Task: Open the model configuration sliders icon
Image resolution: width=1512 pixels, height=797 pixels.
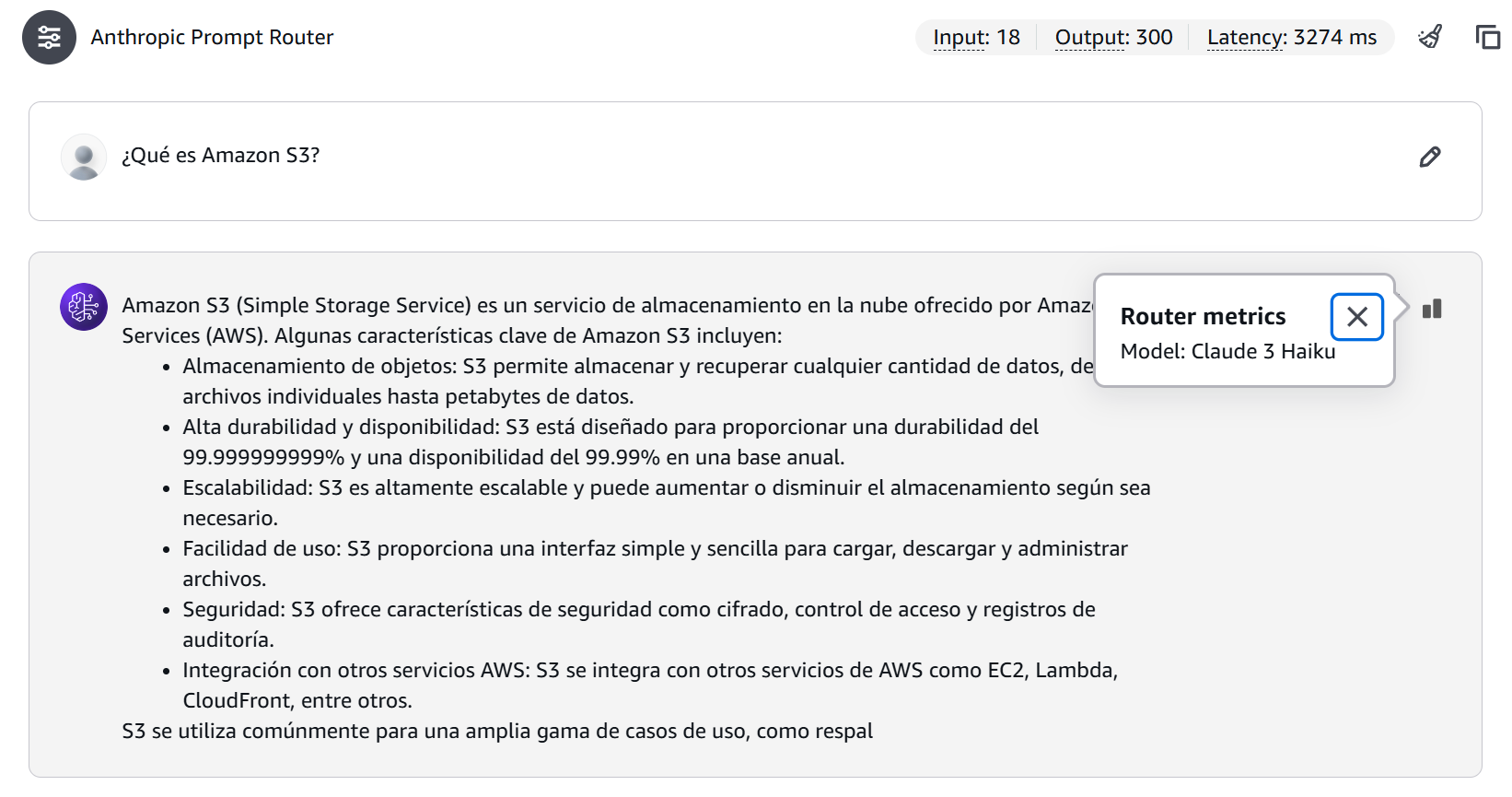Action: click(49, 37)
